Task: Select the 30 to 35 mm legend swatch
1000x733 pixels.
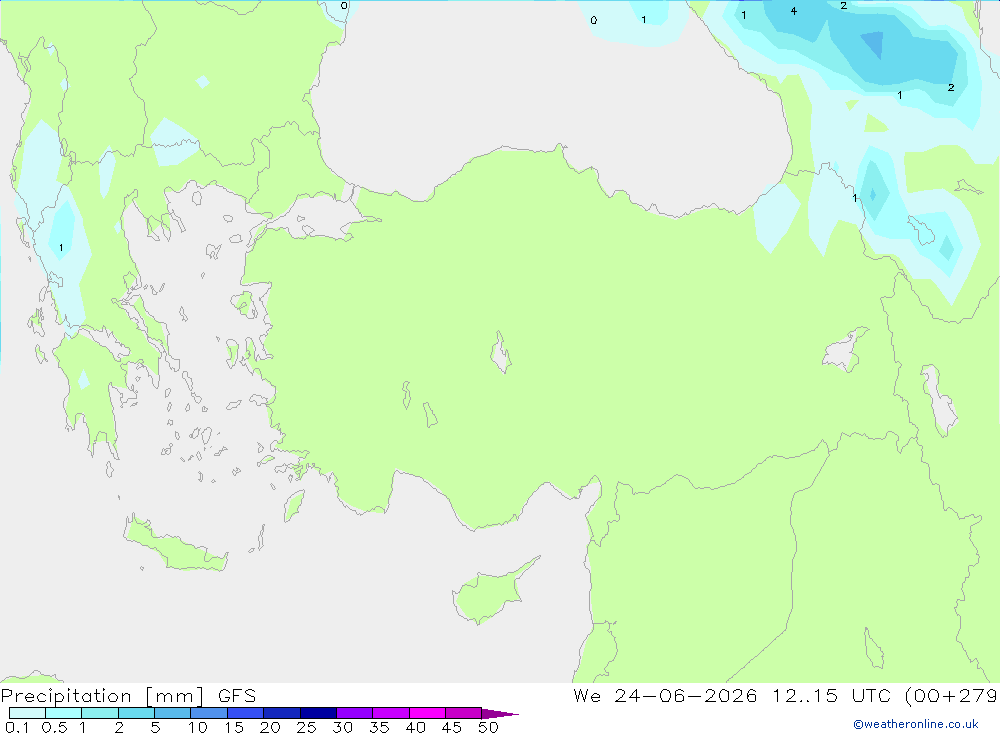Action: [354, 713]
